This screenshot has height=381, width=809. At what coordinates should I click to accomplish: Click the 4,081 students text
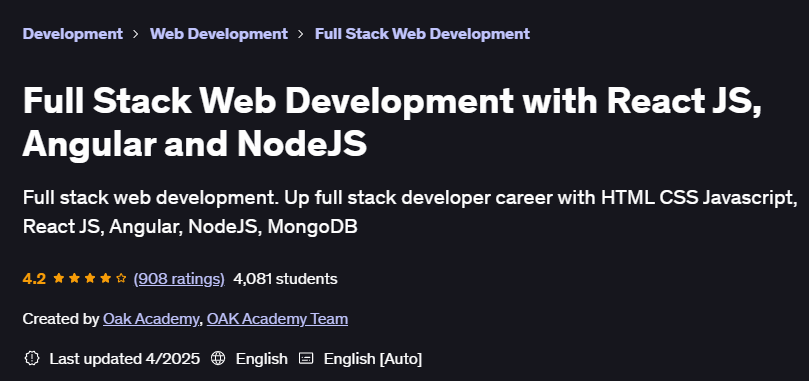(285, 279)
